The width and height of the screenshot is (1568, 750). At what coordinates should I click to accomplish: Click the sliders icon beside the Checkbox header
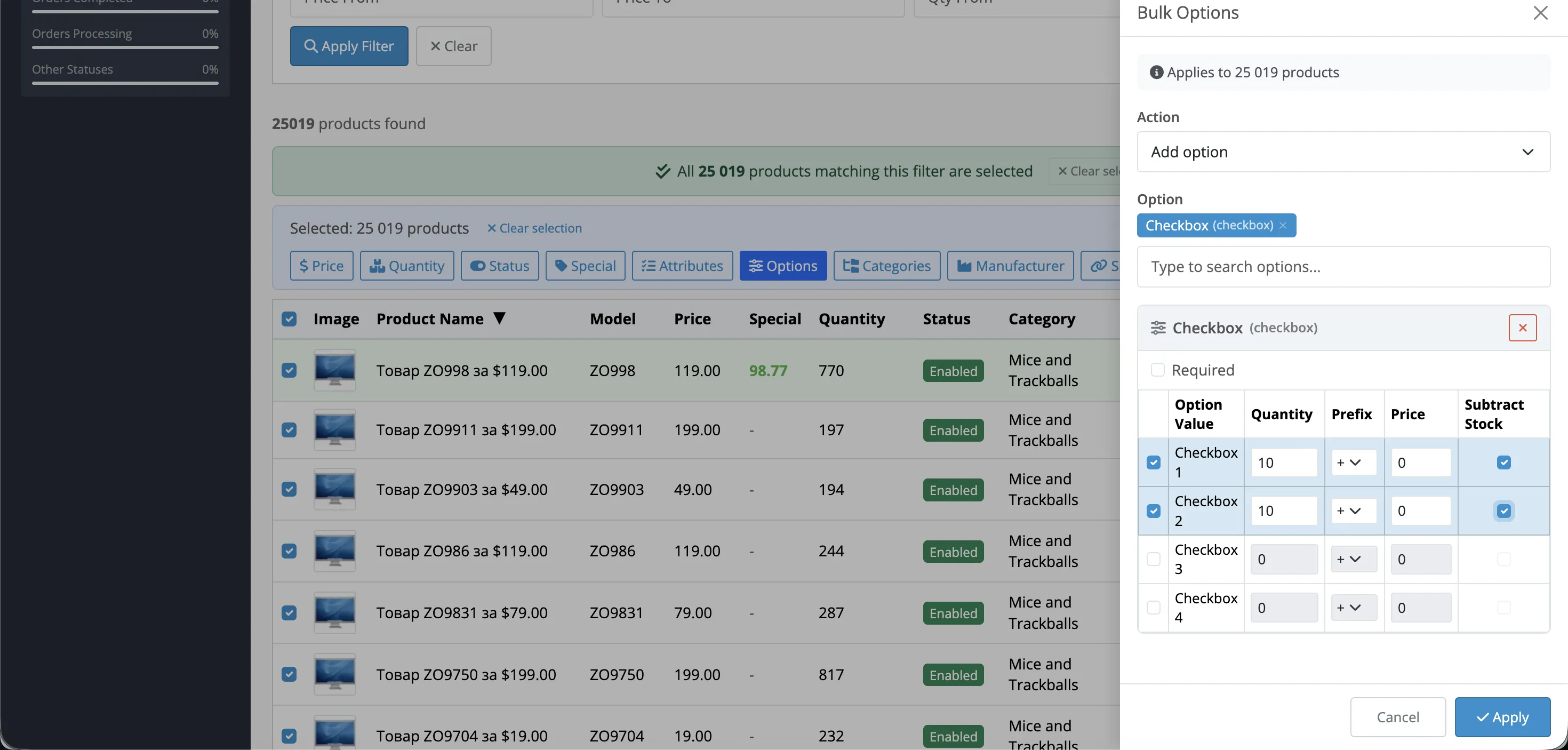(1158, 328)
